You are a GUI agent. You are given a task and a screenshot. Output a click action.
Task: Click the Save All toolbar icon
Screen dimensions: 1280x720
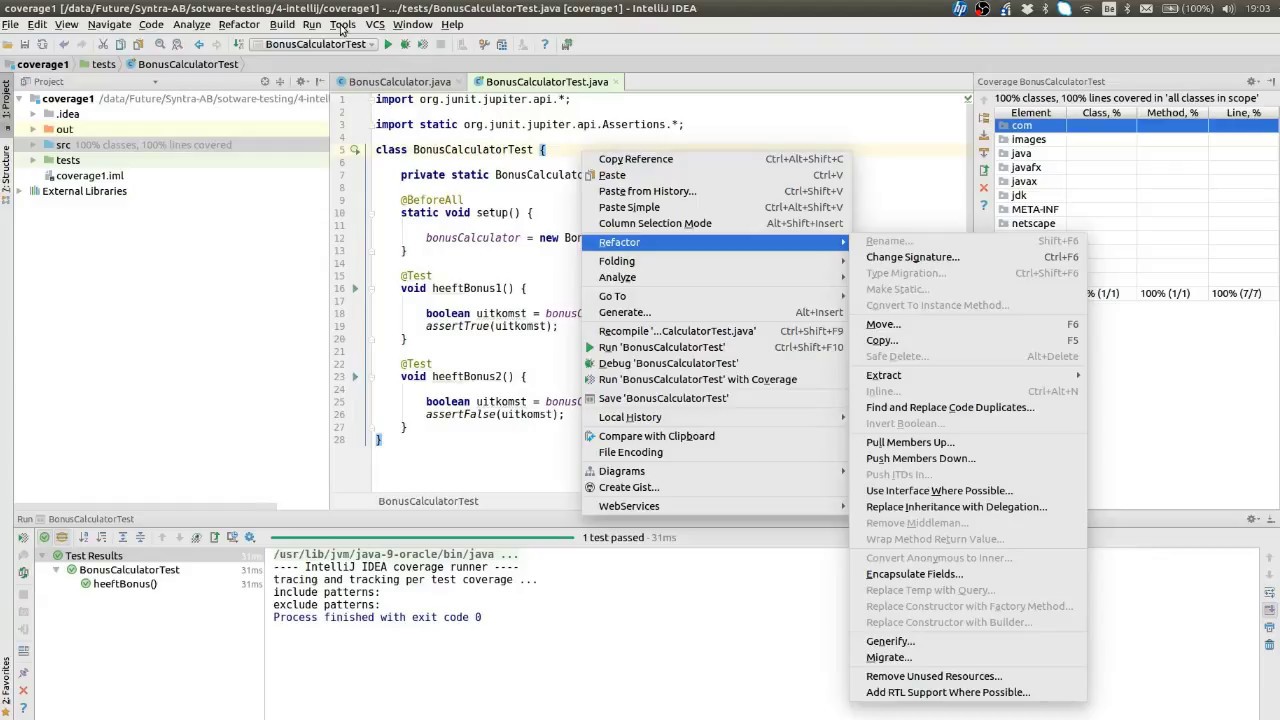tap(24, 44)
